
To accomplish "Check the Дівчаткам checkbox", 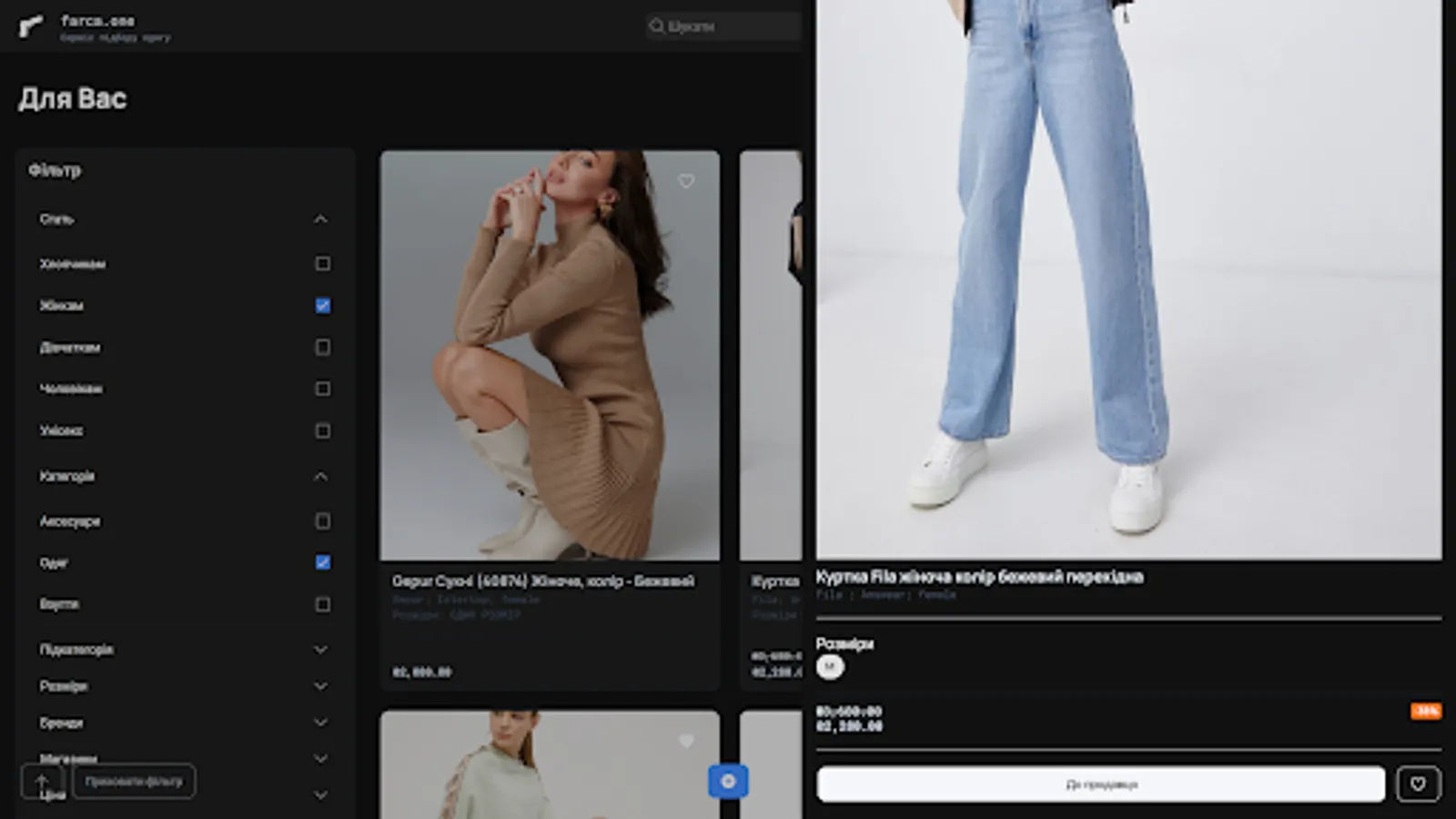I will click(322, 348).
